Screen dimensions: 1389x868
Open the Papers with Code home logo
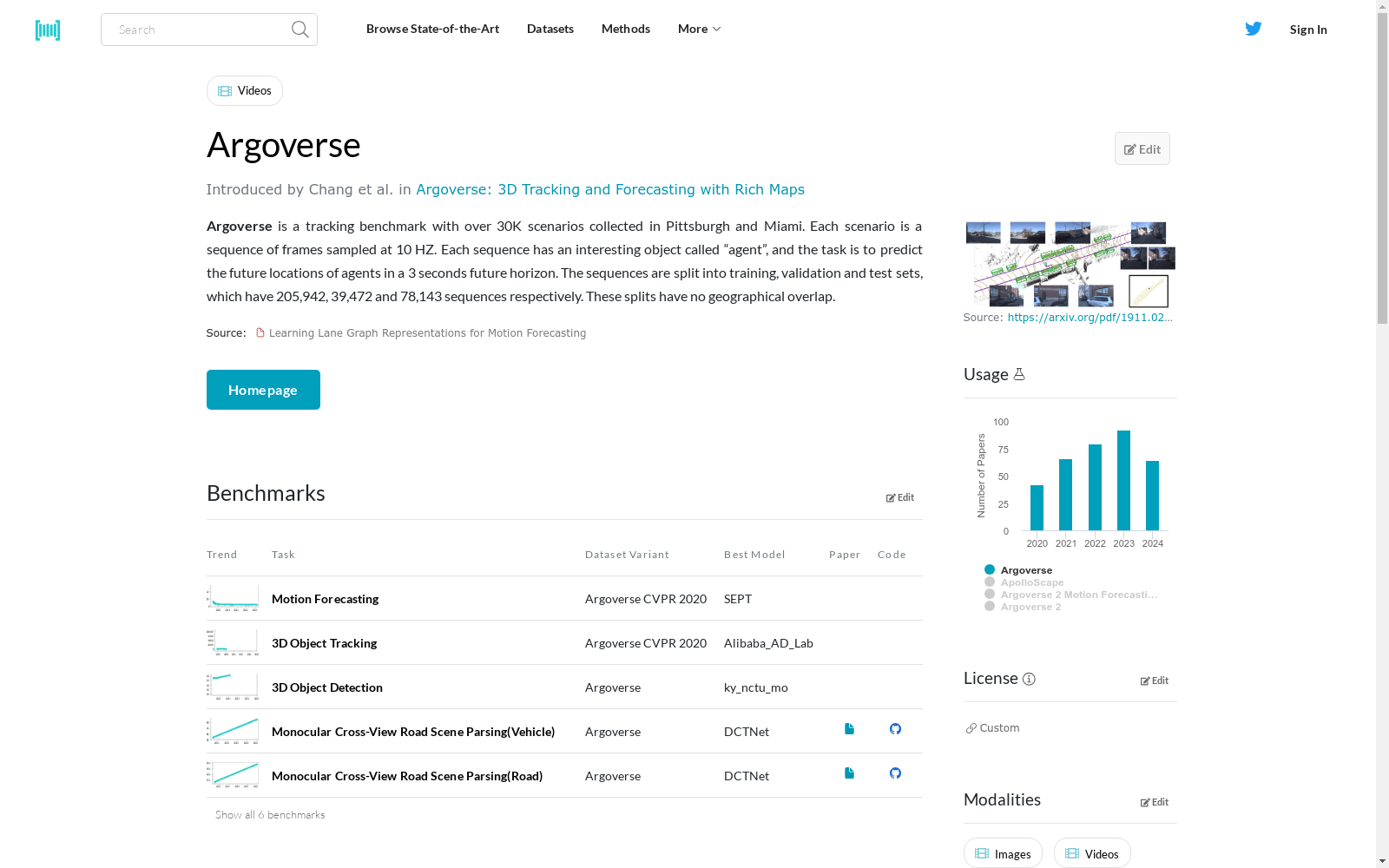48,30
